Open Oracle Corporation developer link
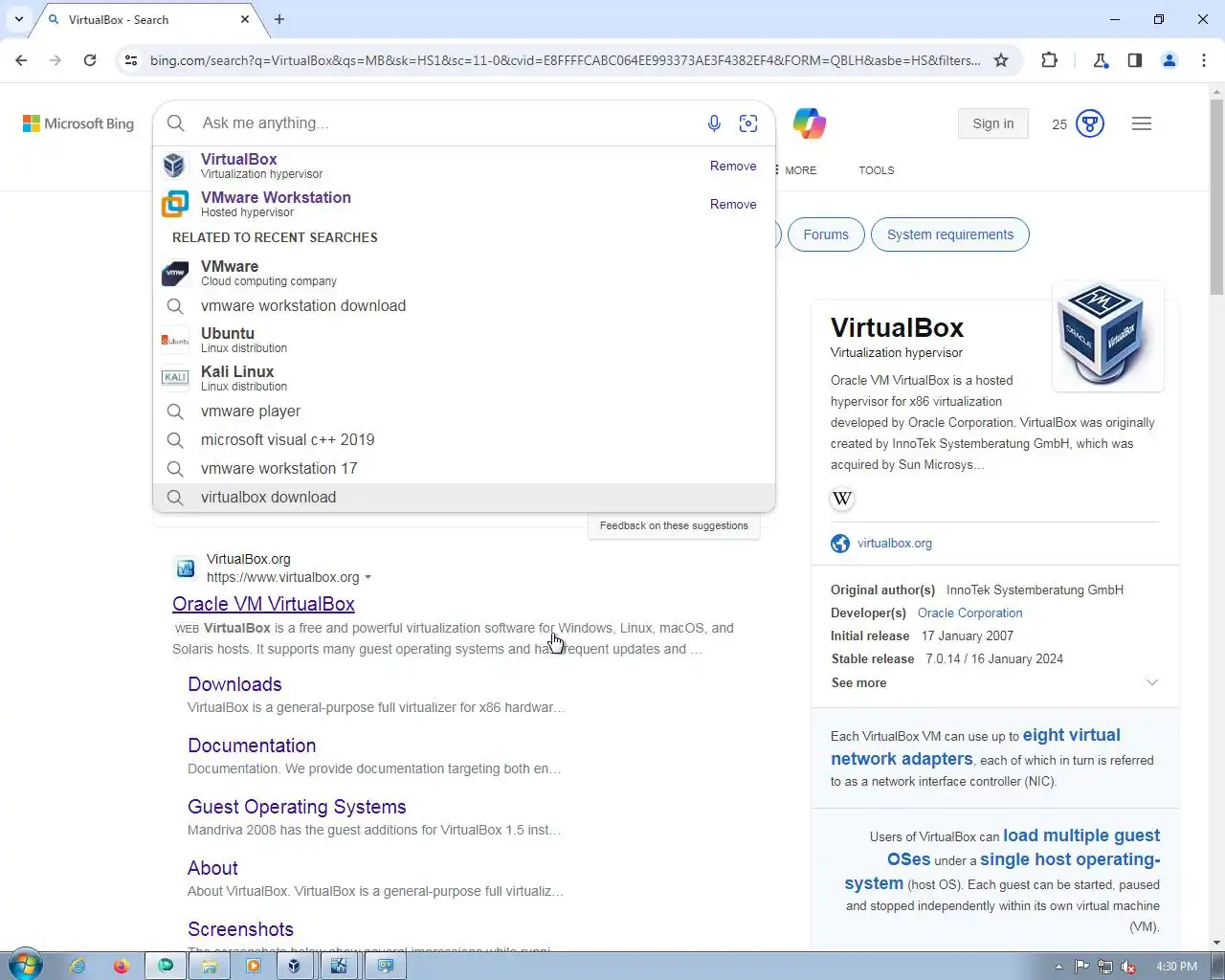 coord(969,613)
